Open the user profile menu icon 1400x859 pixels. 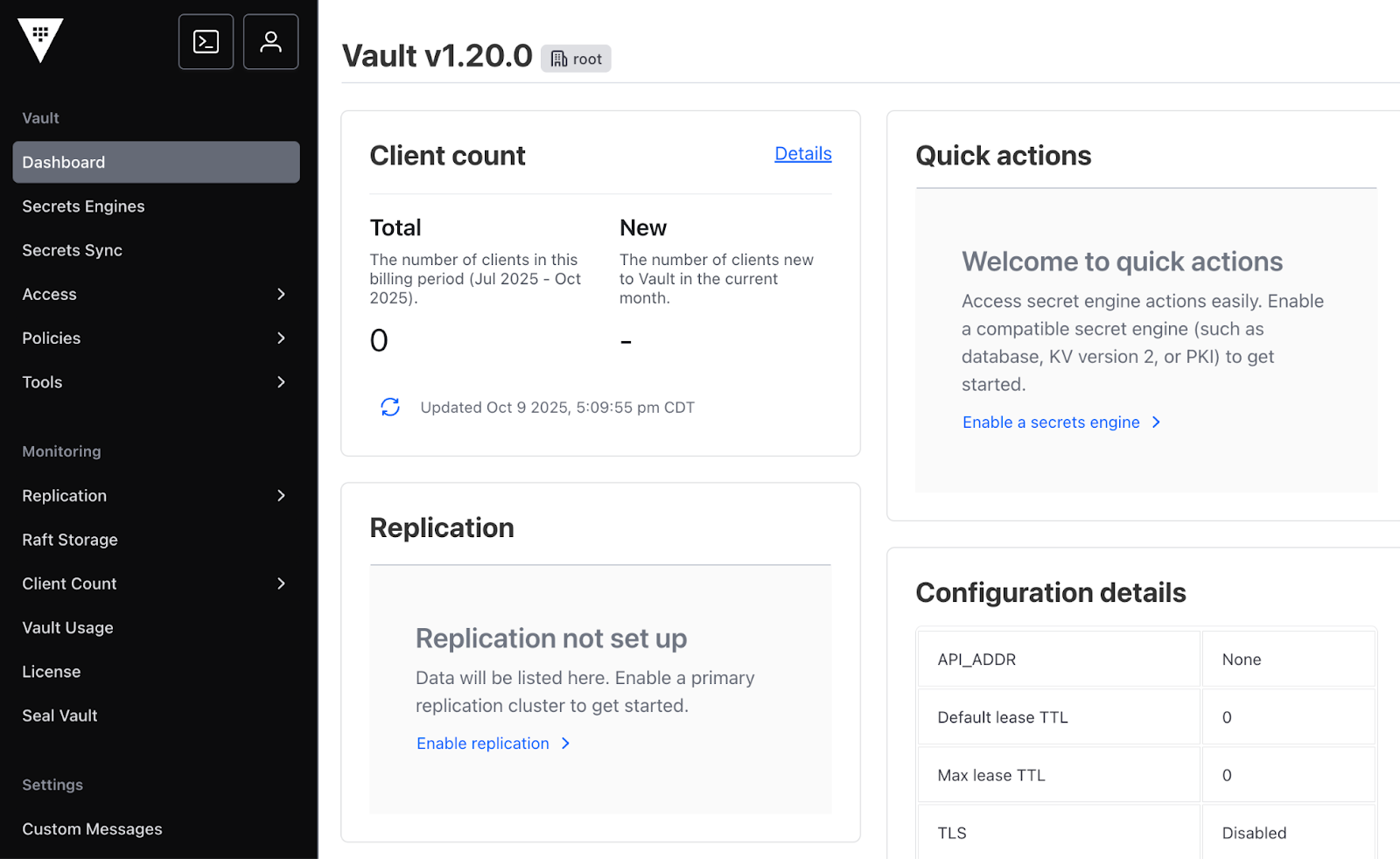(270, 42)
